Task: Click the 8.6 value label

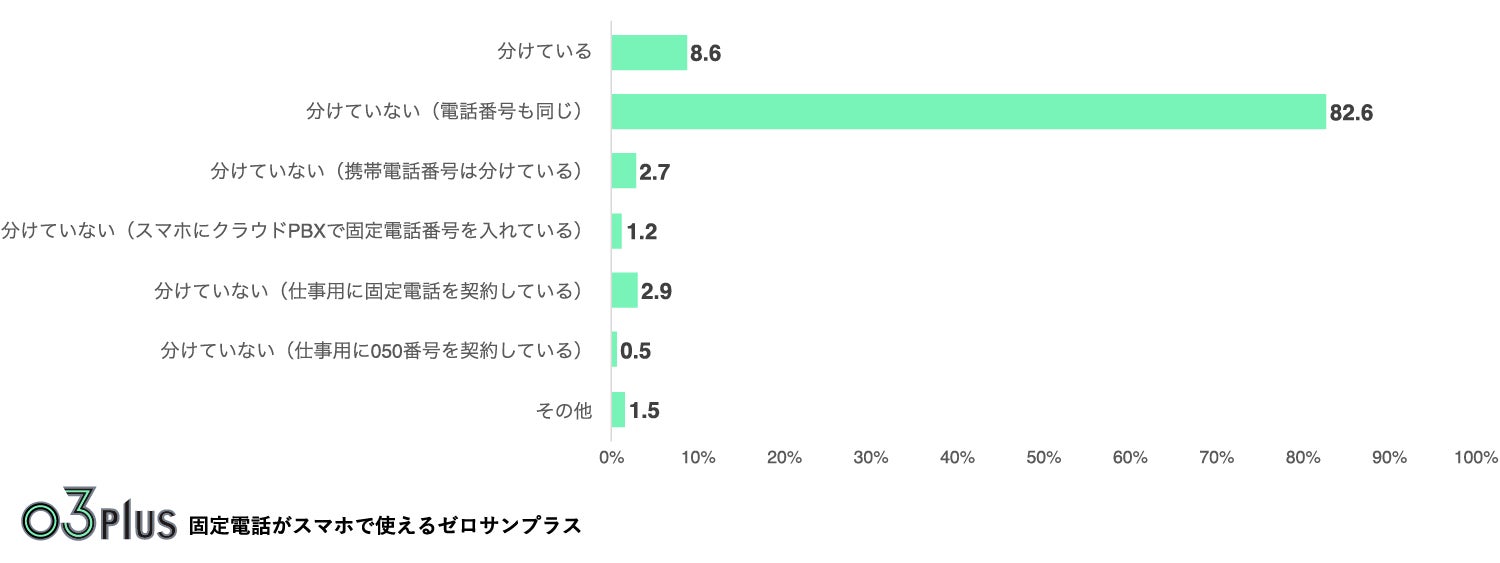Action: pyautogui.click(x=706, y=54)
